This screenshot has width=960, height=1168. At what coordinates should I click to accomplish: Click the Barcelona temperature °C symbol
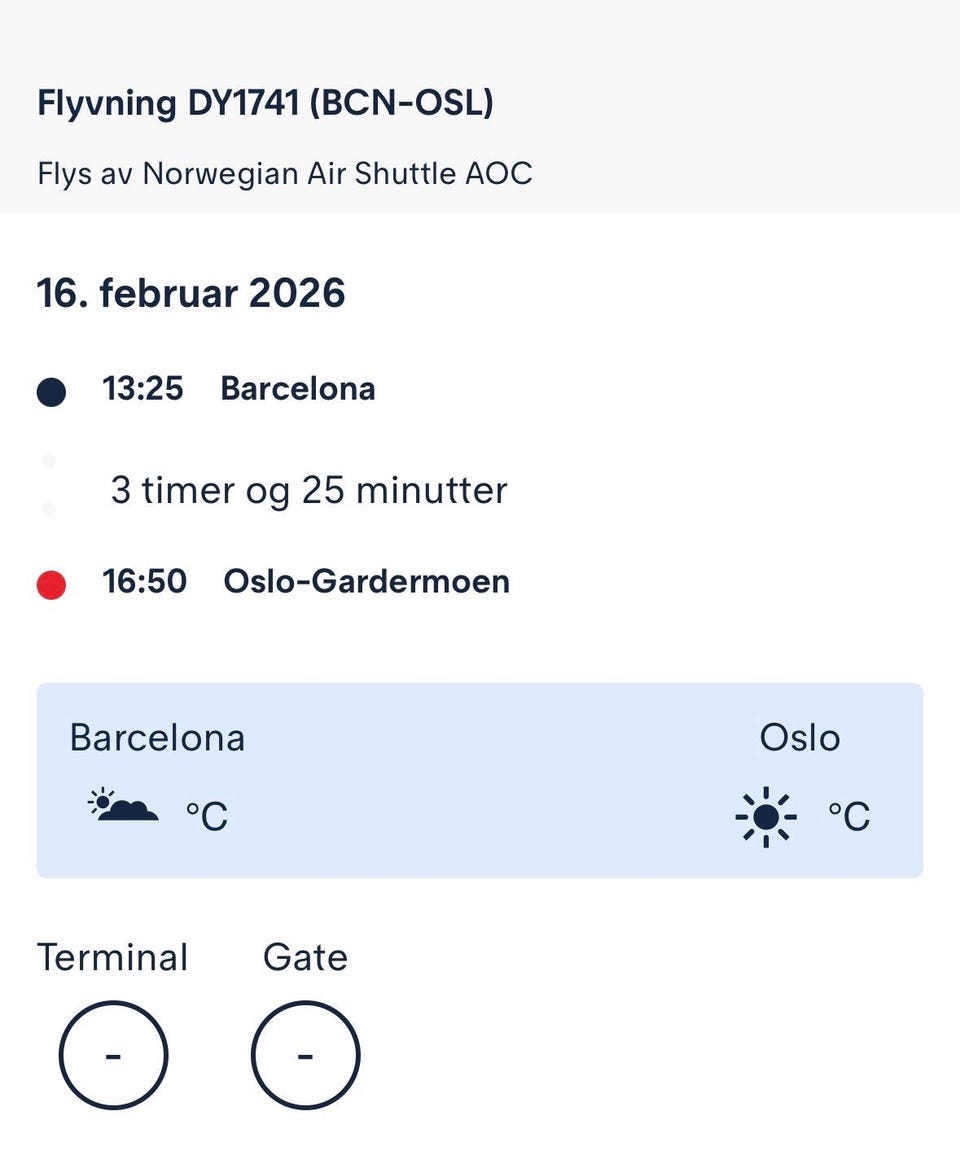[x=207, y=817]
